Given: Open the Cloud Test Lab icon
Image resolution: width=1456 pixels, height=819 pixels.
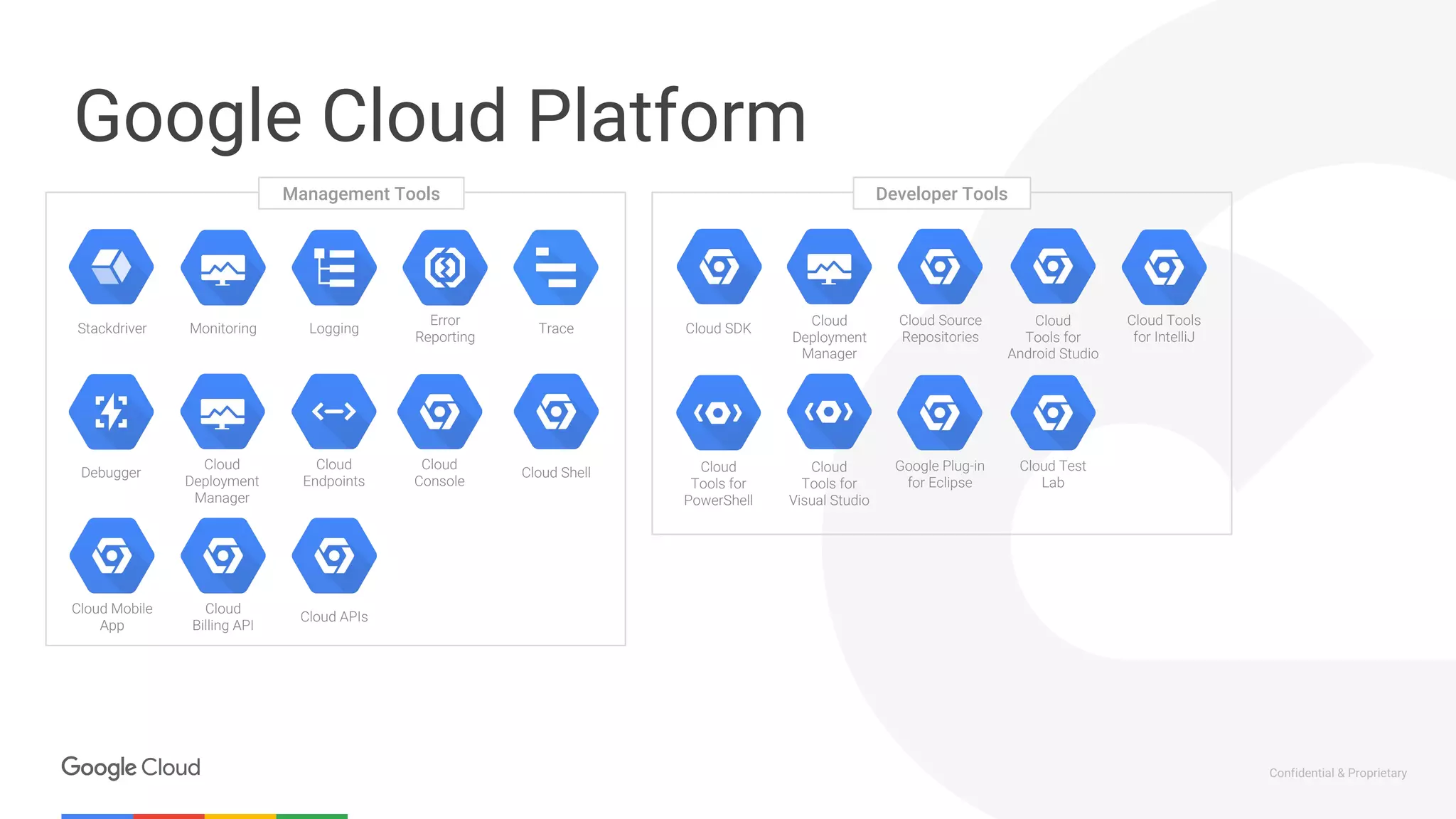Looking at the screenshot, I should (x=1053, y=412).
